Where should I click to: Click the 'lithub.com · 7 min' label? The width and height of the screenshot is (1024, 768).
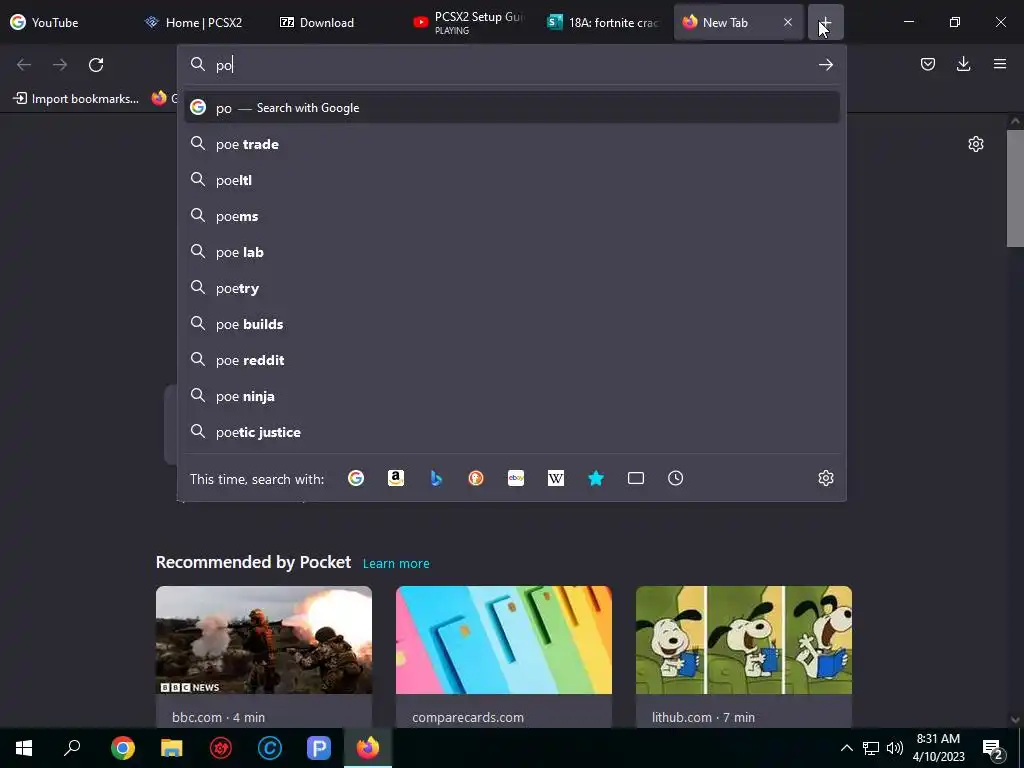(x=703, y=717)
